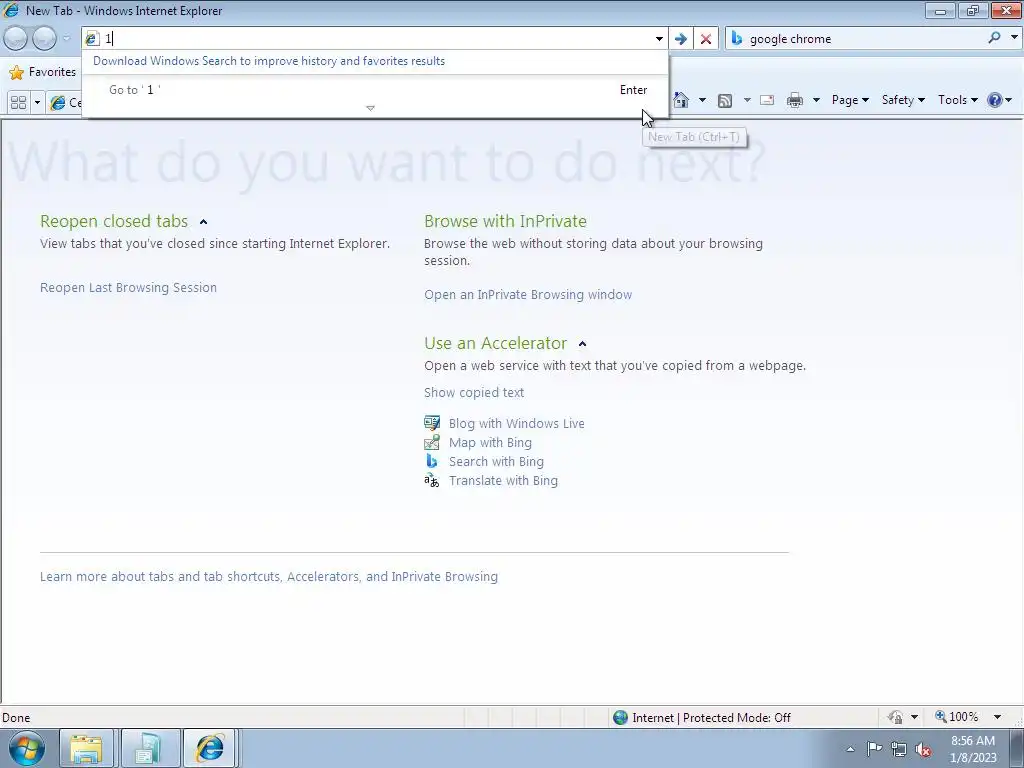Image resolution: width=1024 pixels, height=768 pixels.
Task: Open the second taskbar program icon
Action: (x=148, y=748)
